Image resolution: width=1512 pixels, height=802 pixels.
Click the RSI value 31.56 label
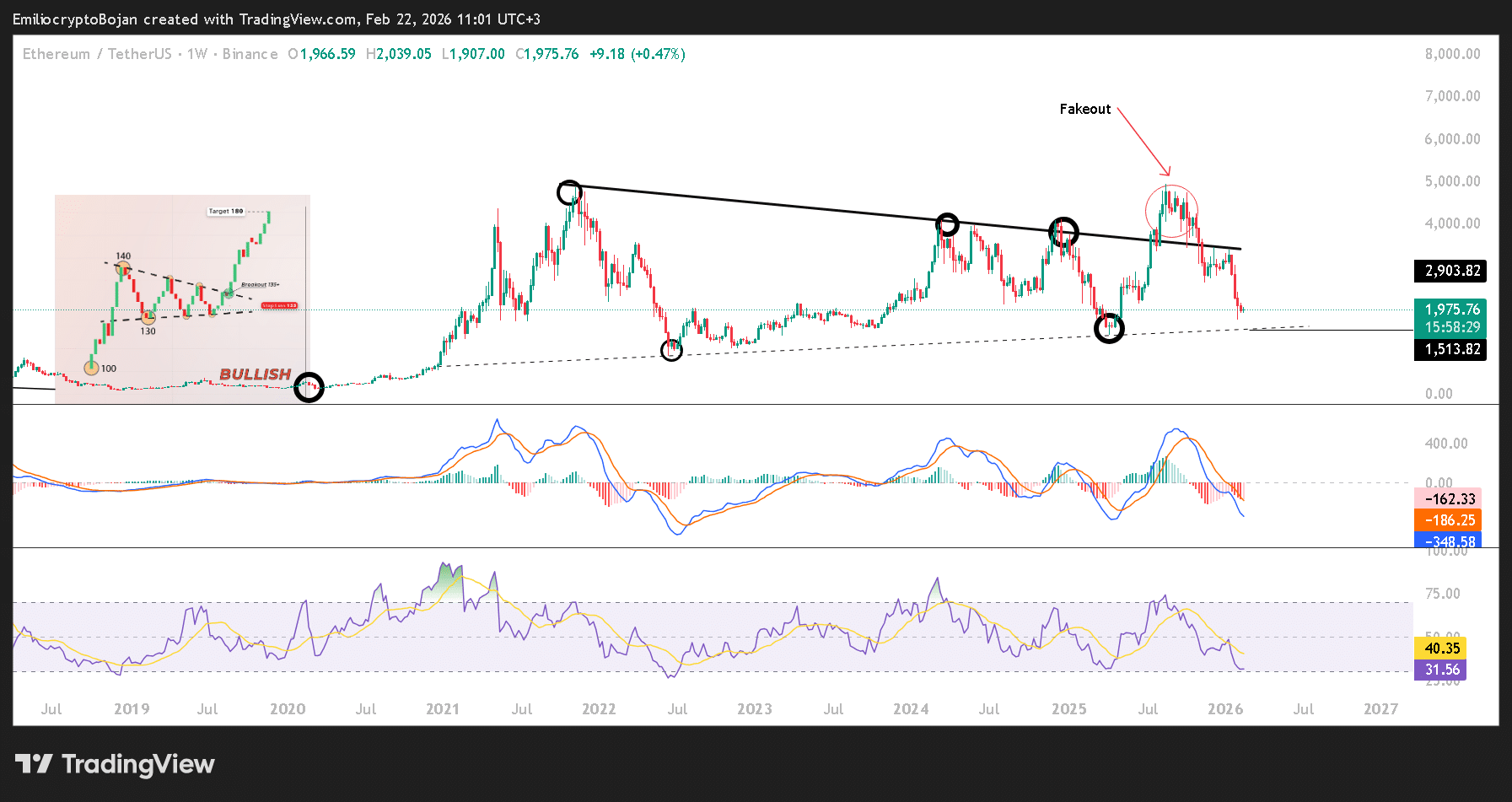1440,670
